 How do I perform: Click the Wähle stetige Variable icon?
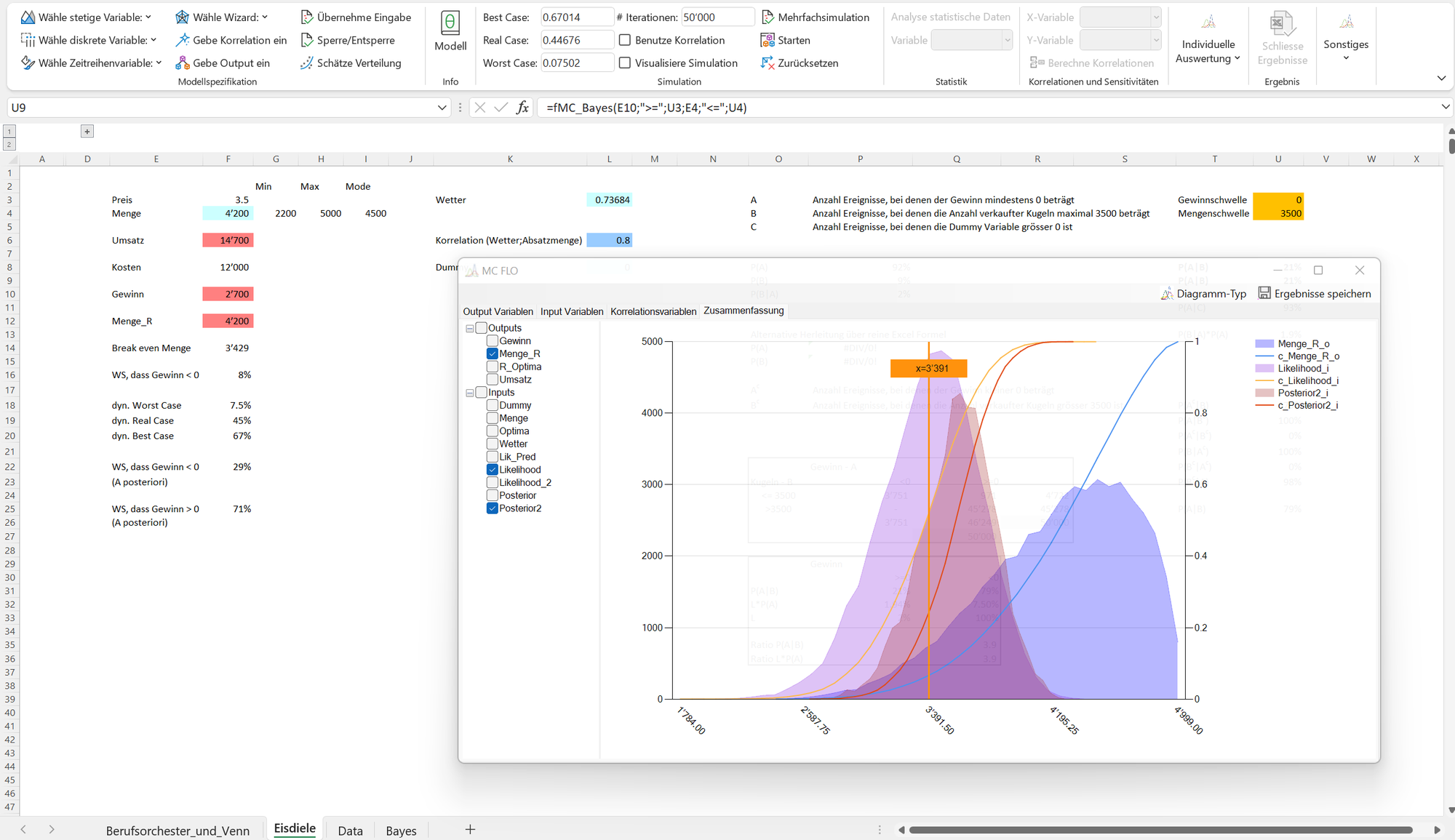pos(28,17)
